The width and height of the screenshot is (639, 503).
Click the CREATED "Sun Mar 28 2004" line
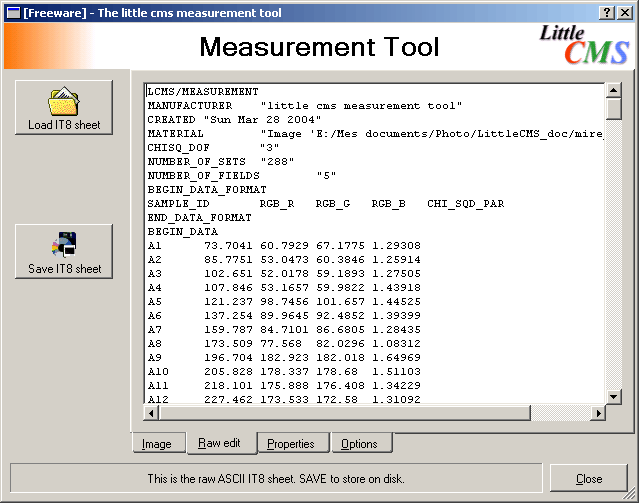coord(234,119)
